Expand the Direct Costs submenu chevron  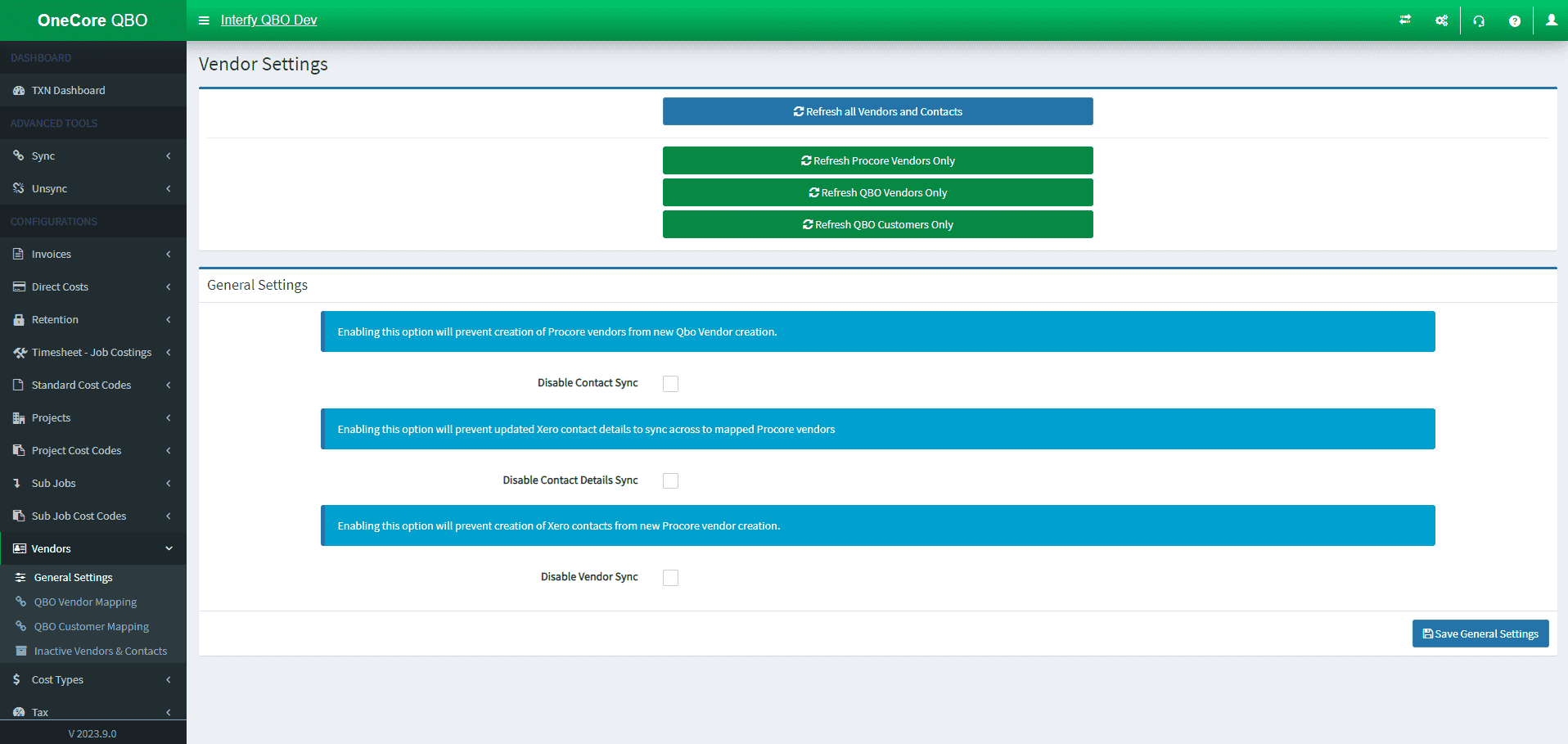169,287
